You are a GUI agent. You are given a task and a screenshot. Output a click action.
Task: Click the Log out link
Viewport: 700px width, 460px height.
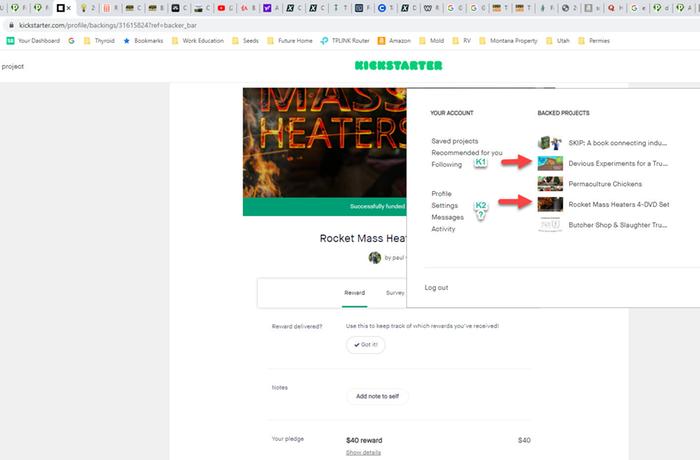(x=436, y=287)
